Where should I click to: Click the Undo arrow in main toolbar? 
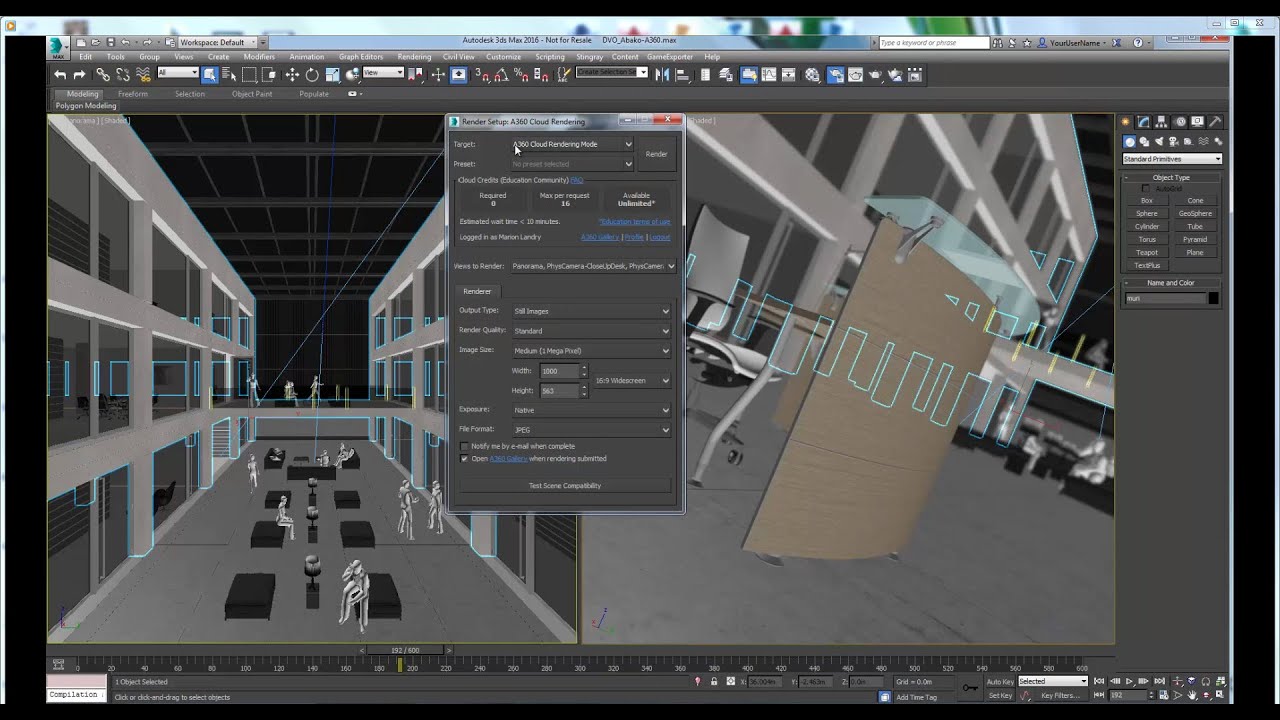(x=60, y=75)
